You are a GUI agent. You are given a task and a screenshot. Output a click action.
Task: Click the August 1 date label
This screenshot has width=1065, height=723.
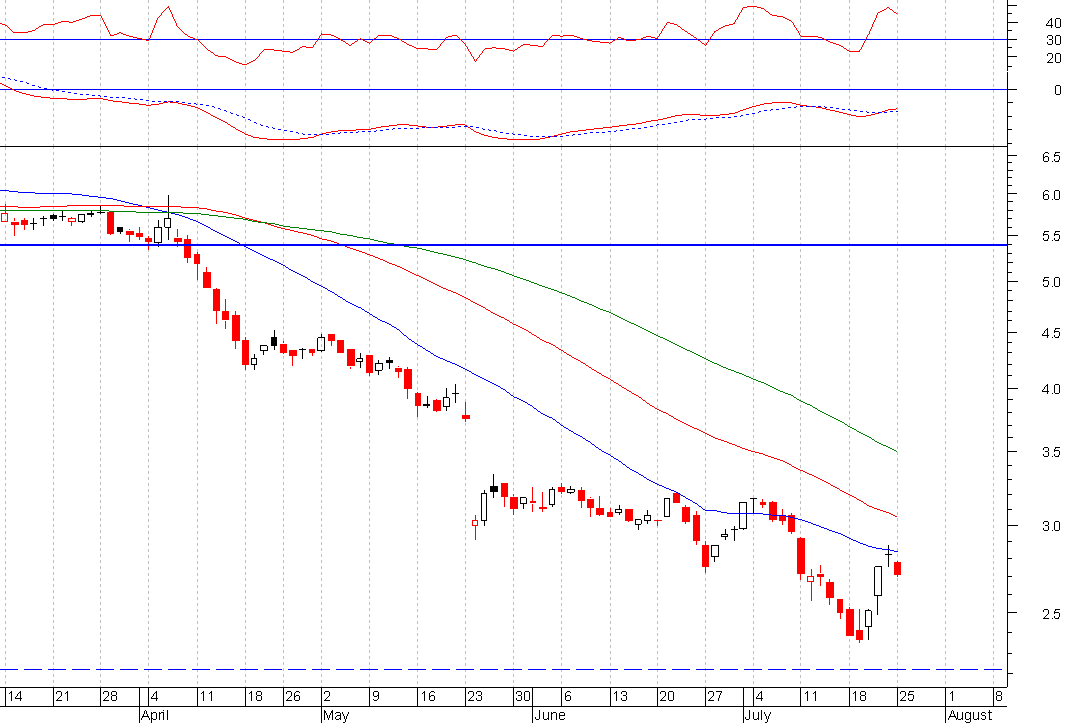(x=952, y=696)
